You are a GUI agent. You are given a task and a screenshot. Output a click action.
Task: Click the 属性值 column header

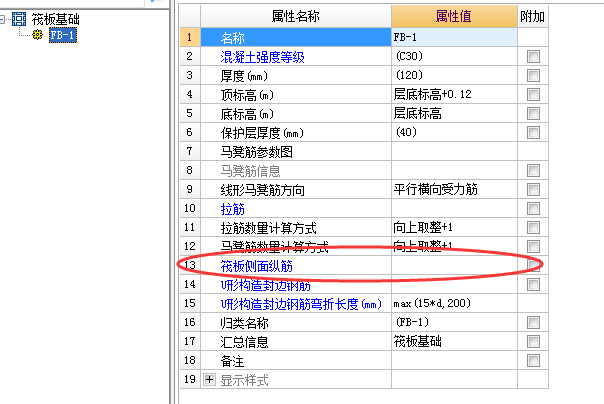(x=454, y=16)
